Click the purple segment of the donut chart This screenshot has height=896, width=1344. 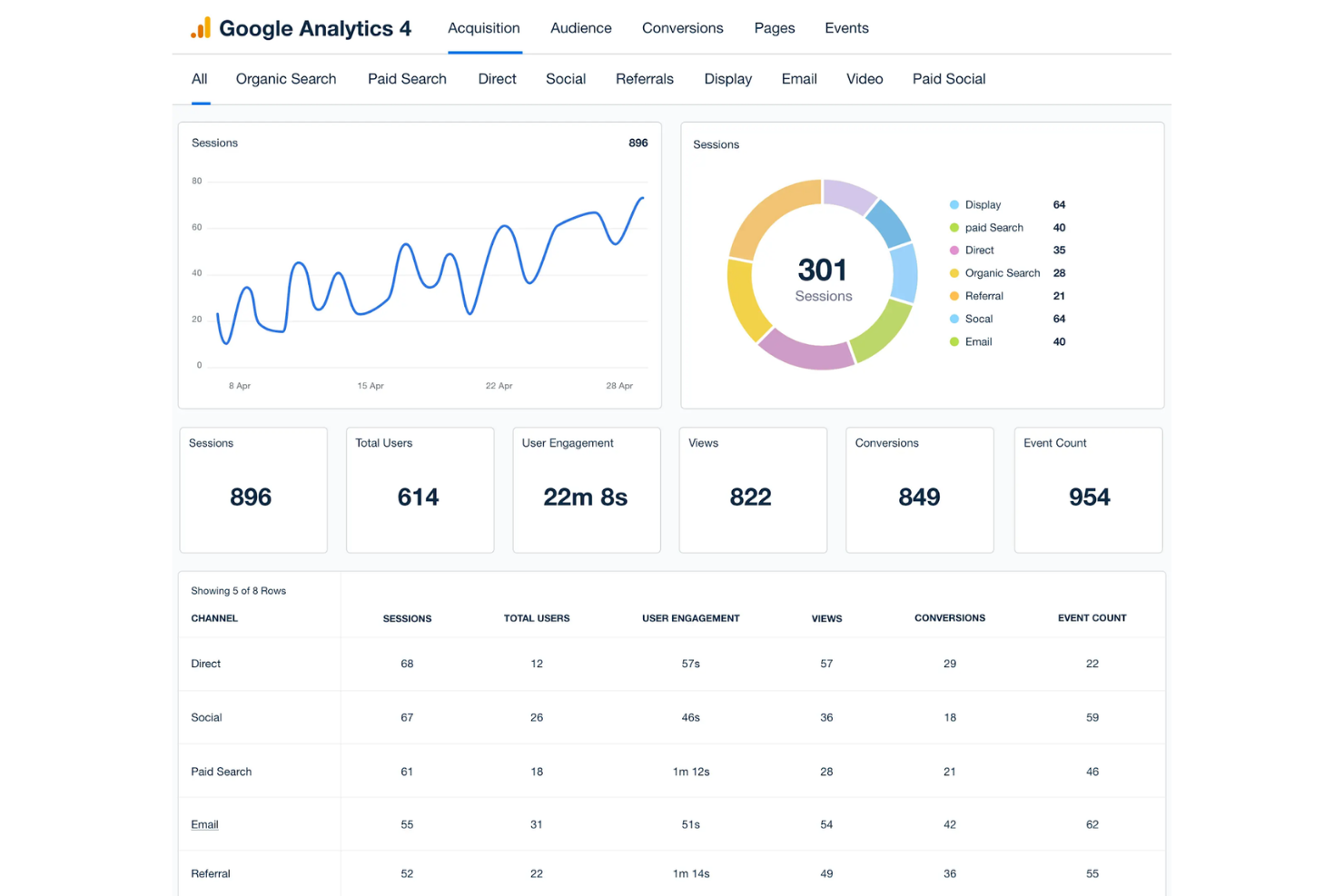[x=848, y=196]
